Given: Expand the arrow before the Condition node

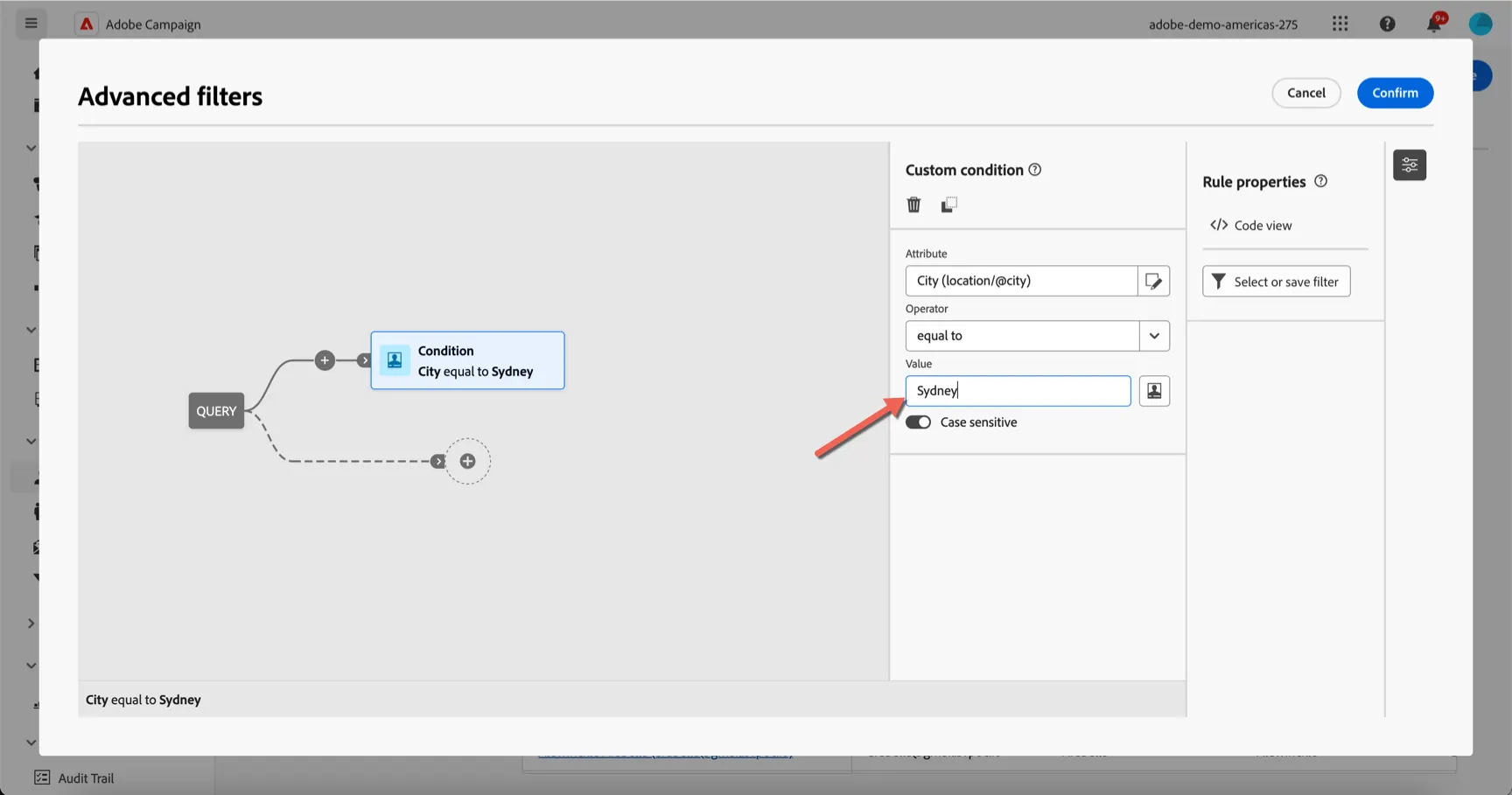Looking at the screenshot, I should (365, 360).
